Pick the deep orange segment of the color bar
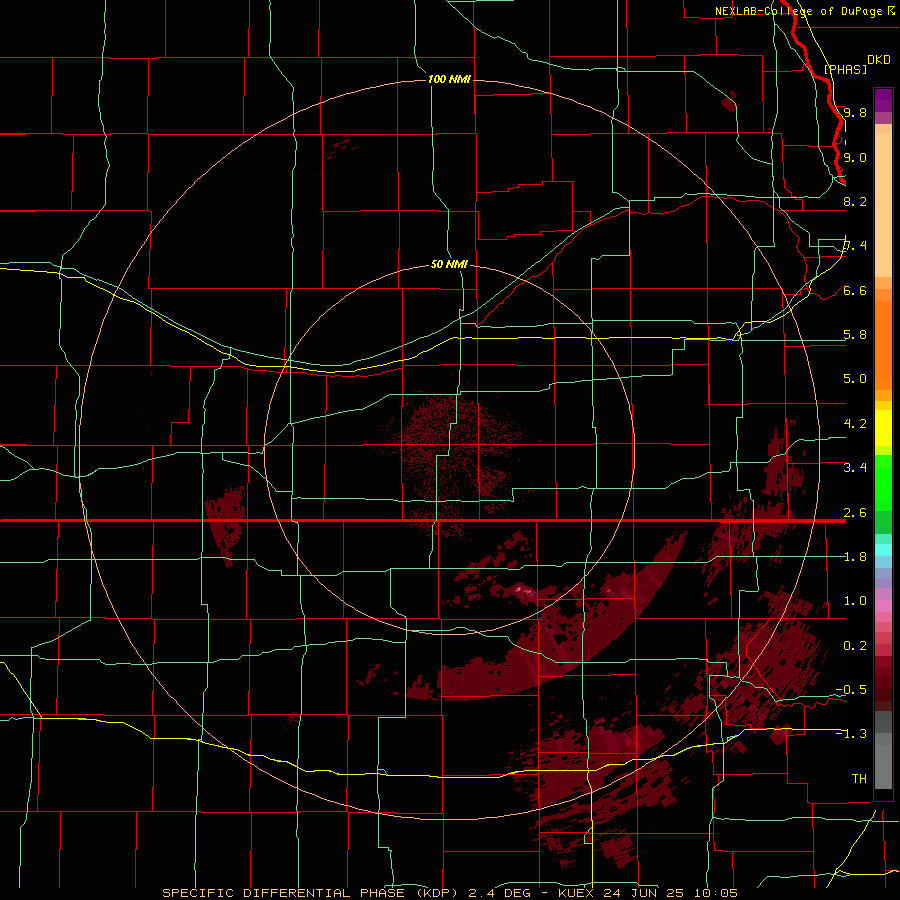900x900 pixels. point(883,344)
